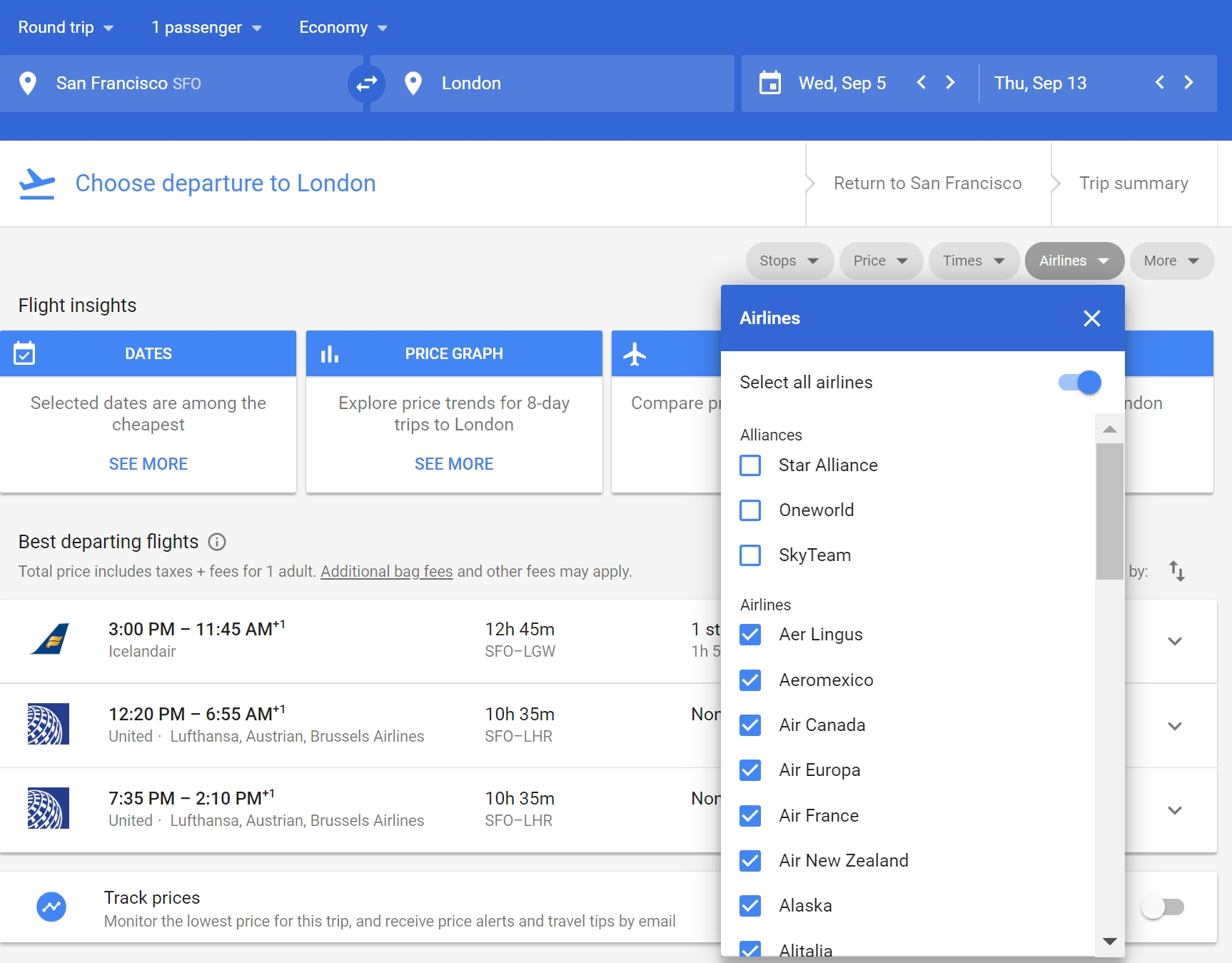
Task: Click the location pin beside San Francisco
Action: point(28,84)
